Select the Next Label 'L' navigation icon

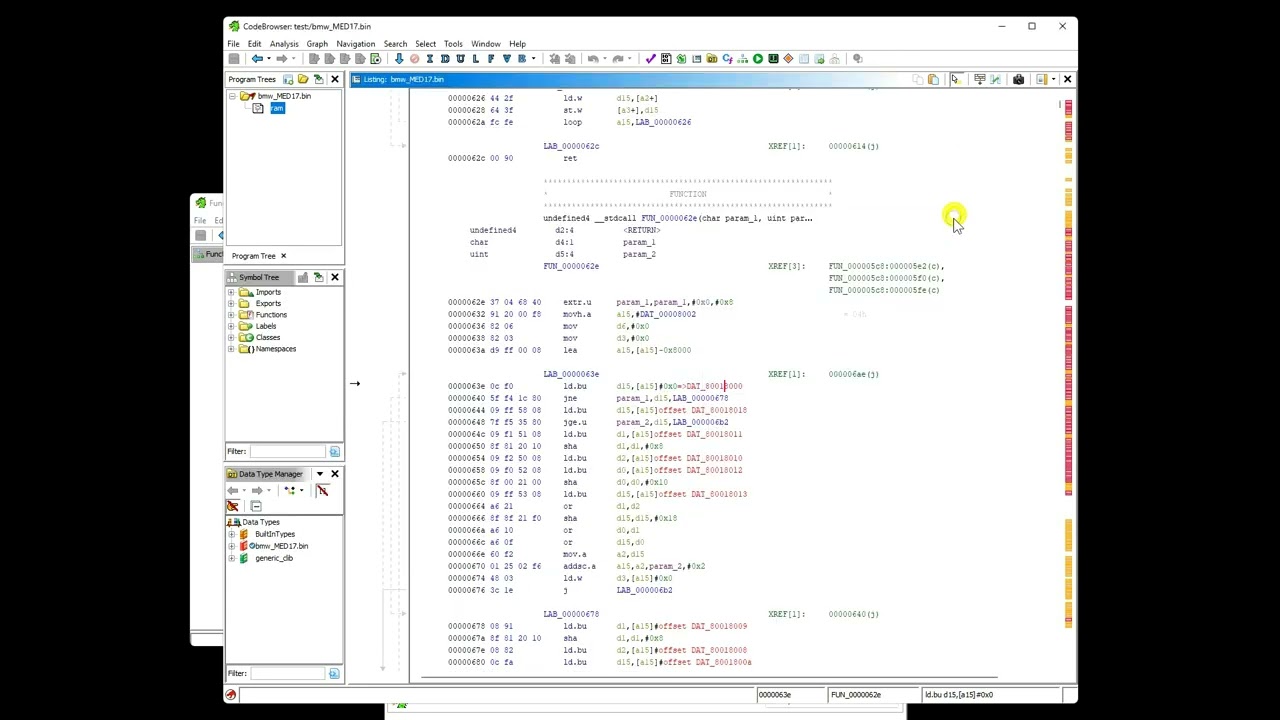click(x=475, y=59)
